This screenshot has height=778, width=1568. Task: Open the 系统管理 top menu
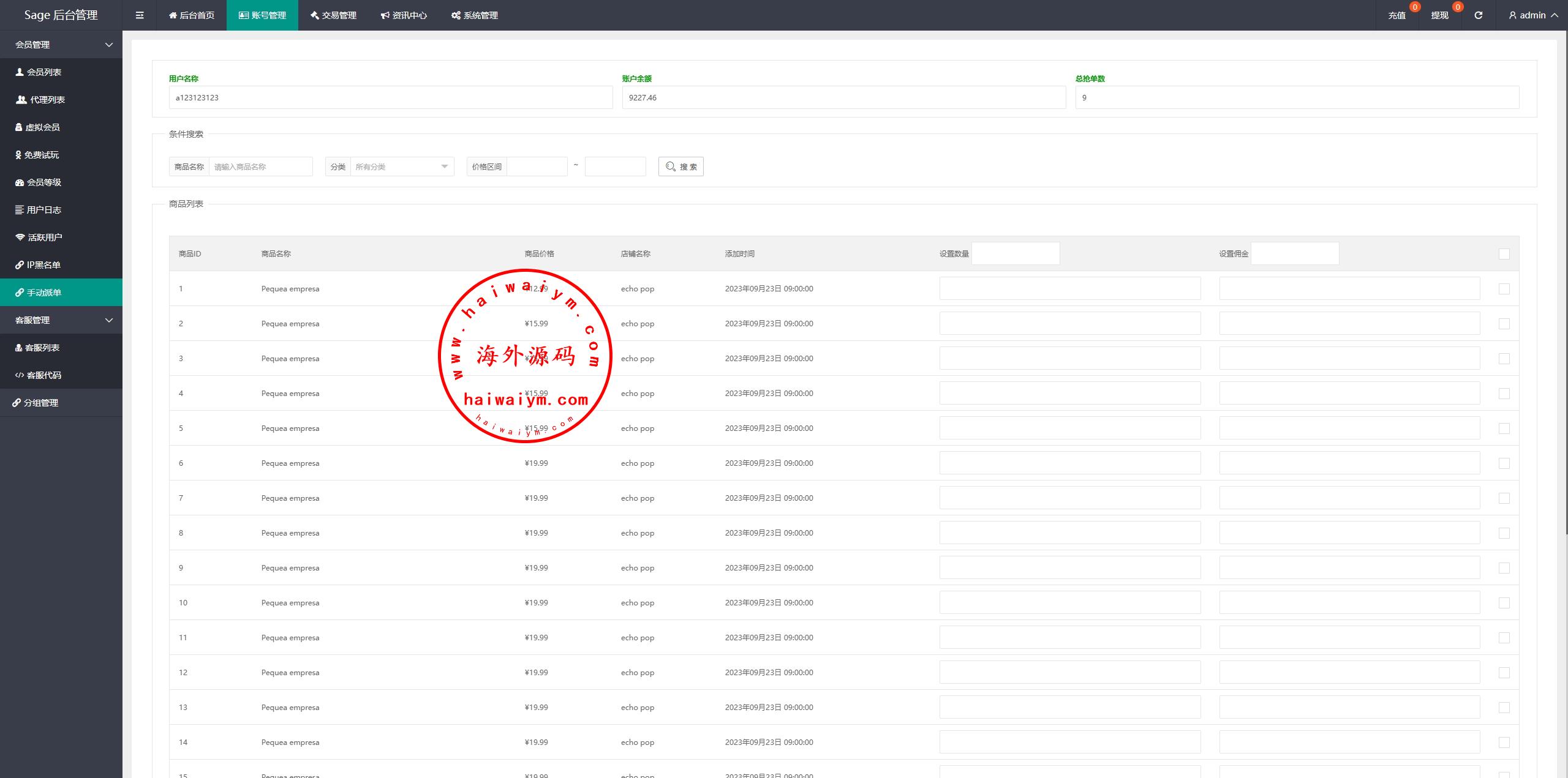tap(475, 15)
